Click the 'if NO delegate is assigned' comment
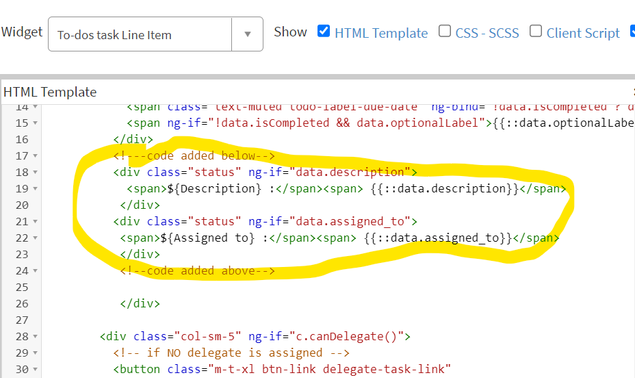Image resolution: width=635 pixels, height=378 pixels. tap(231, 353)
